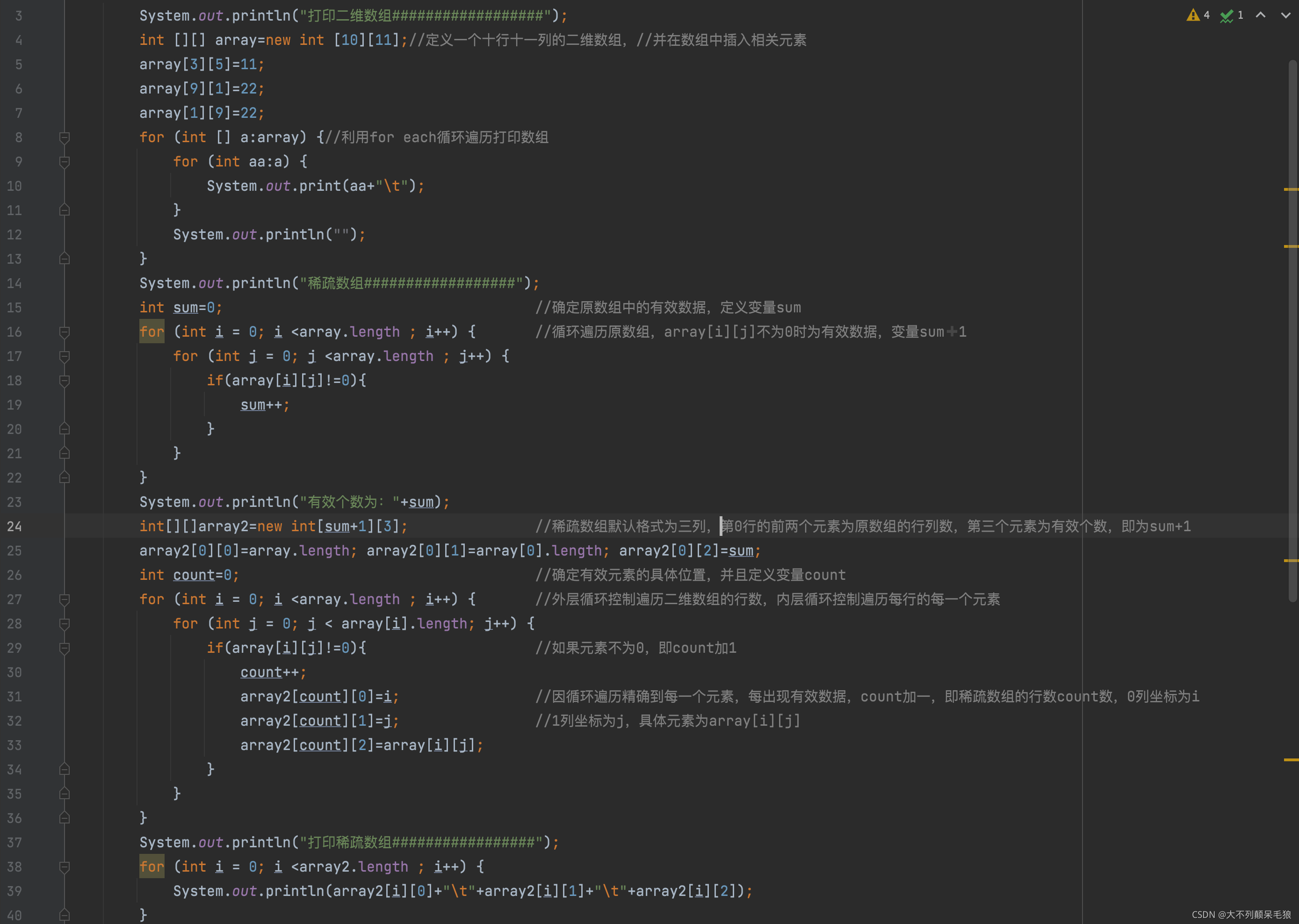1299x924 pixels.
Task: Go to next highlighted error arrow
Action: 1285,15
